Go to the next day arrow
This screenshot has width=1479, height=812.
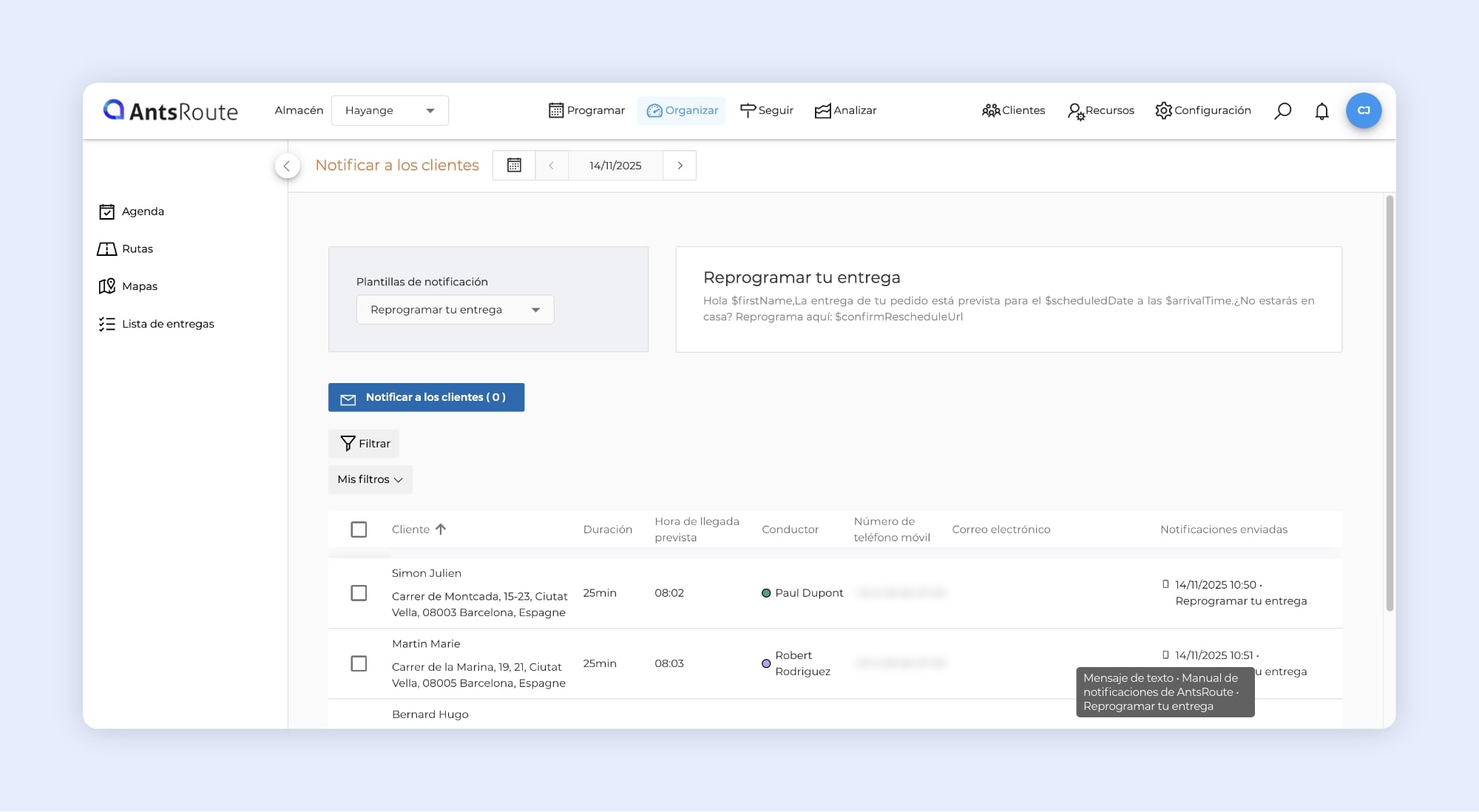point(680,166)
